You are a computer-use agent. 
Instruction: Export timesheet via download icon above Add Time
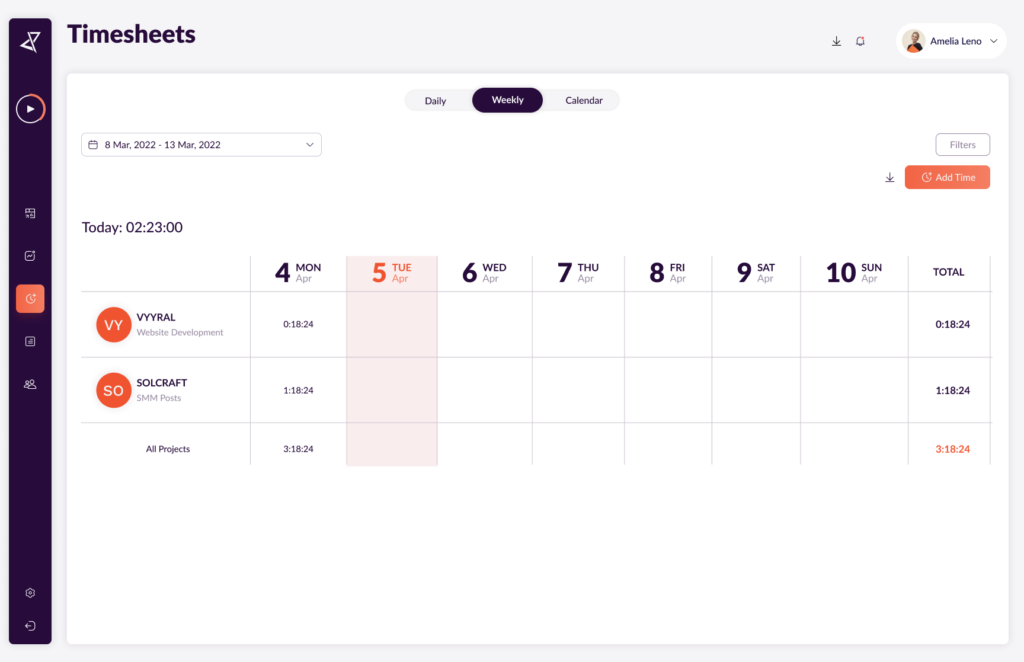point(890,177)
